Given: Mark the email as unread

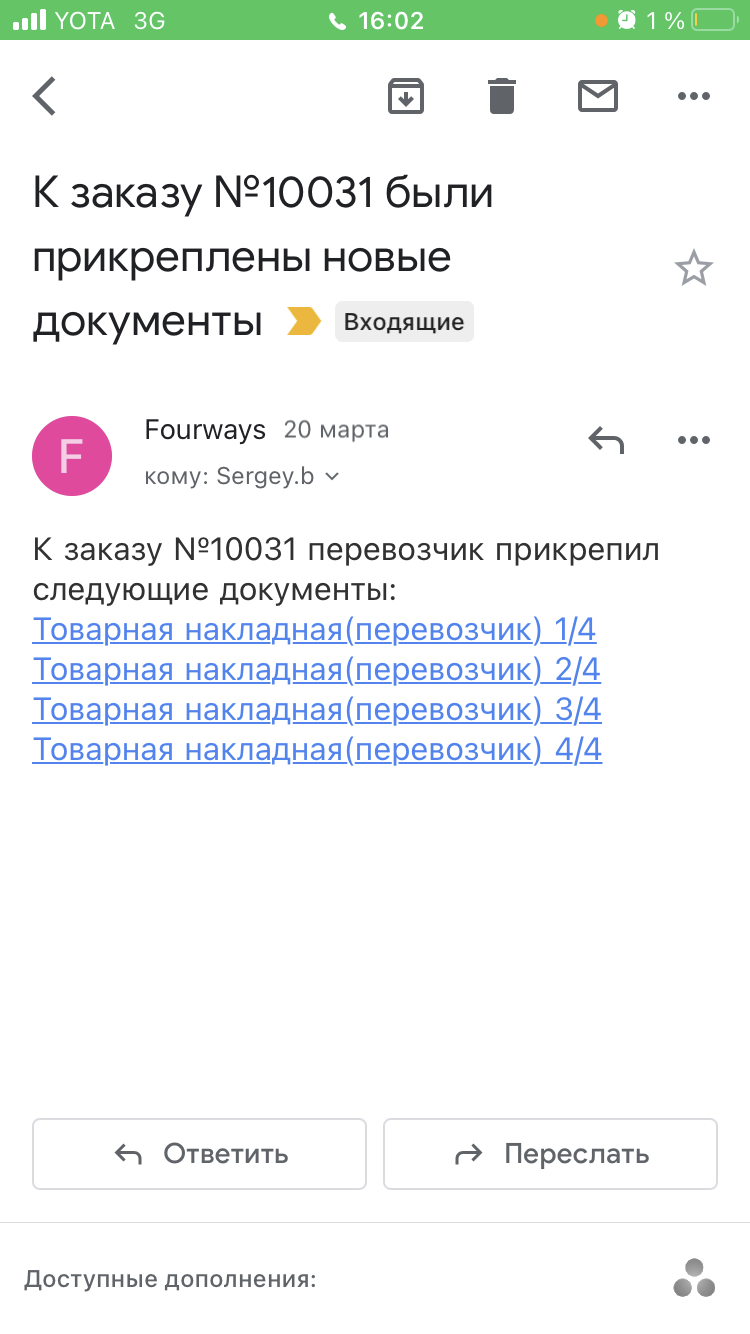Looking at the screenshot, I should pos(598,96).
